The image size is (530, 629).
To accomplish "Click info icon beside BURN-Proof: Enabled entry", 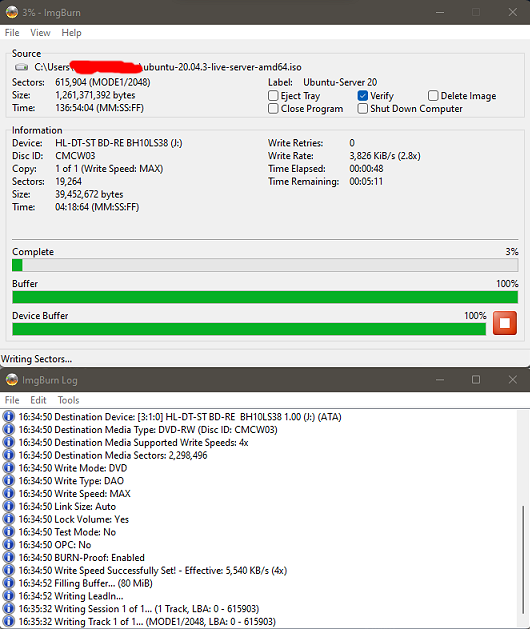I will tap(8, 558).
